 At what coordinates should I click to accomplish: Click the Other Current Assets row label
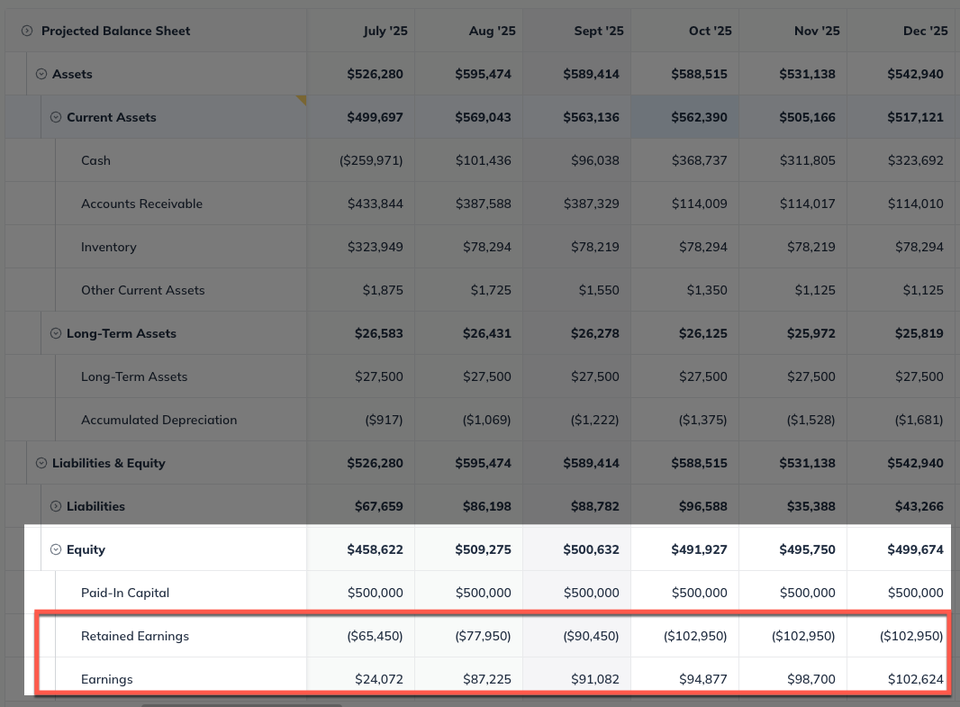click(143, 290)
